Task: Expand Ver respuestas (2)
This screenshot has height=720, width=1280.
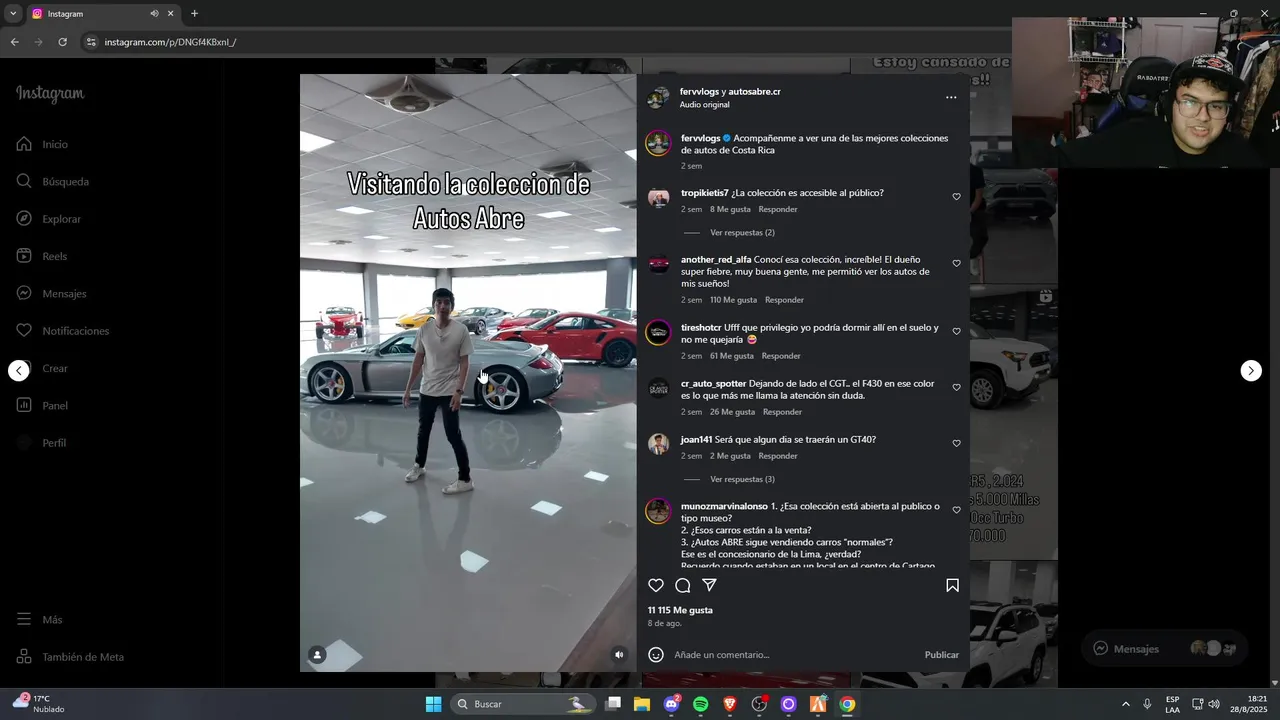Action: pyautogui.click(x=742, y=233)
